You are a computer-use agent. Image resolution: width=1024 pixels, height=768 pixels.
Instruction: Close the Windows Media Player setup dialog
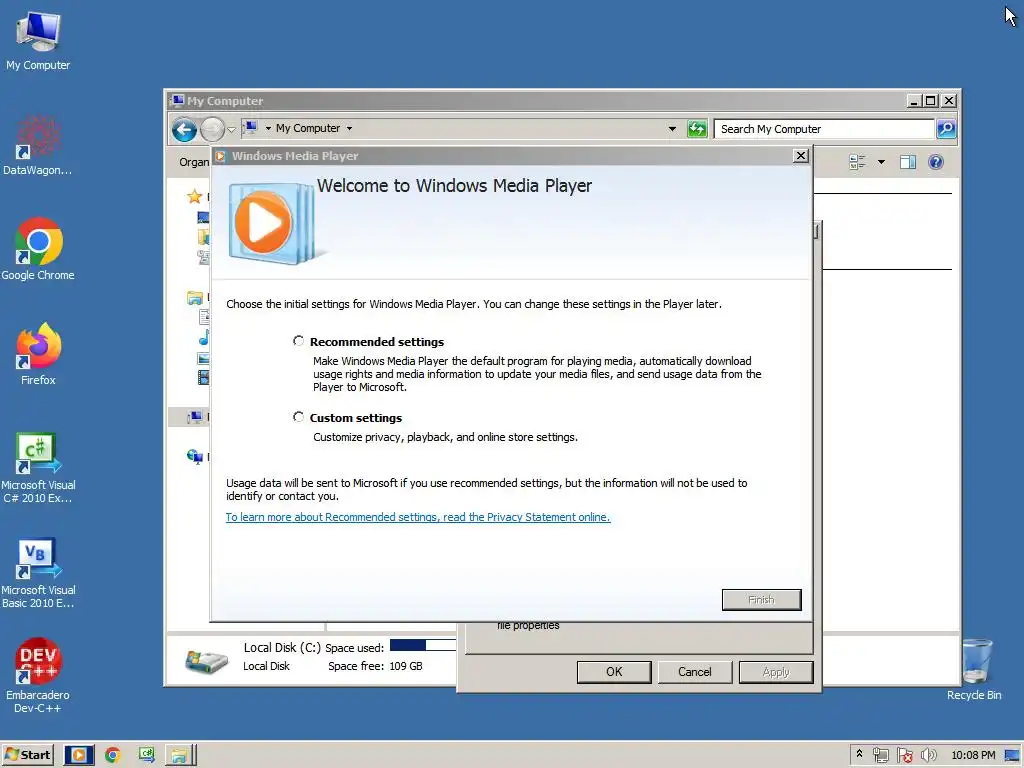[x=801, y=155]
